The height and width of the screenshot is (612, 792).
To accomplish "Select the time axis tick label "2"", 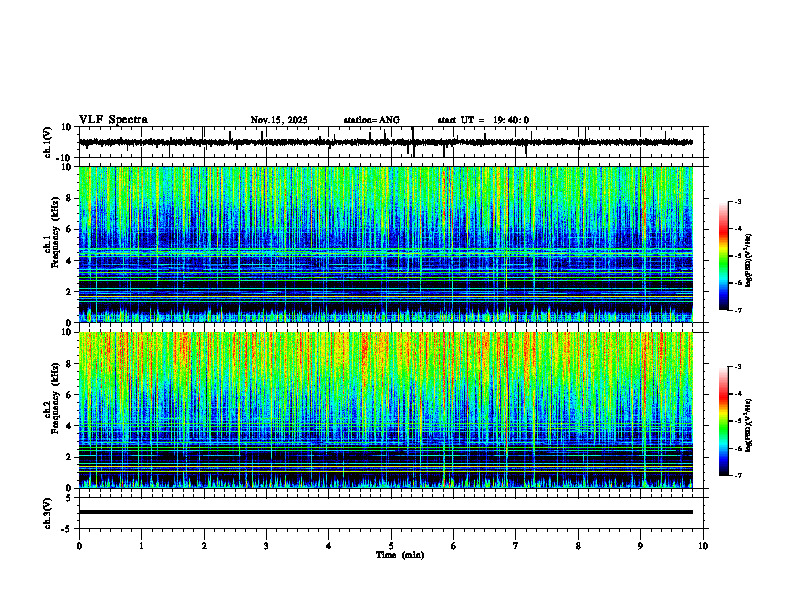I will coord(204,546).
